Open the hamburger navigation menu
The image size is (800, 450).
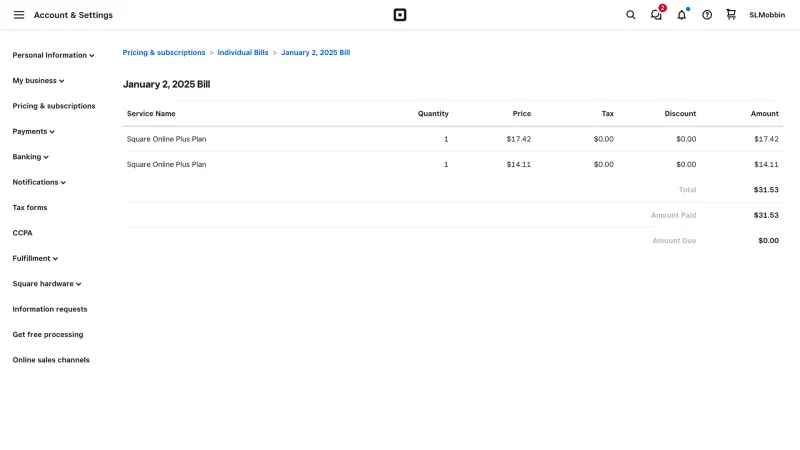[19, 15]
